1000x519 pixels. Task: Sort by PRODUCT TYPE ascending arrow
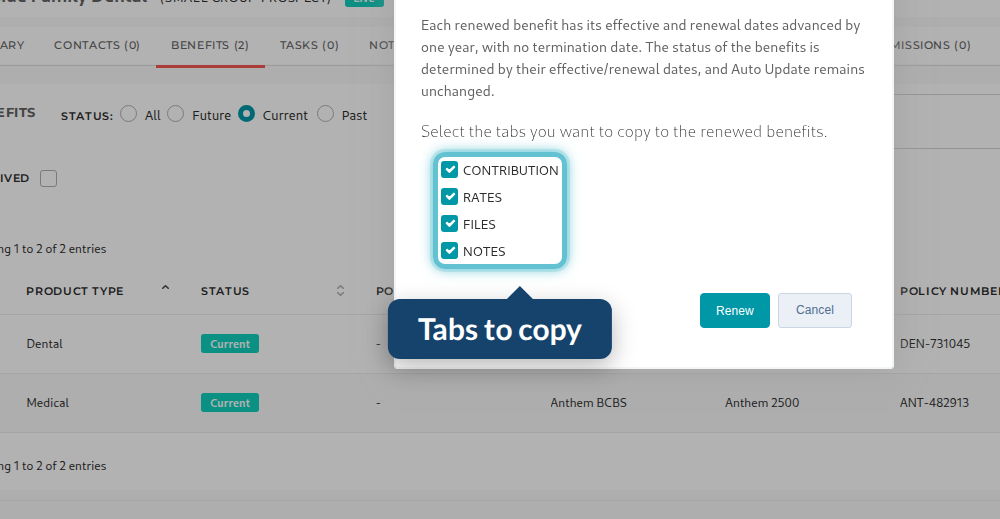pos(165,288)
